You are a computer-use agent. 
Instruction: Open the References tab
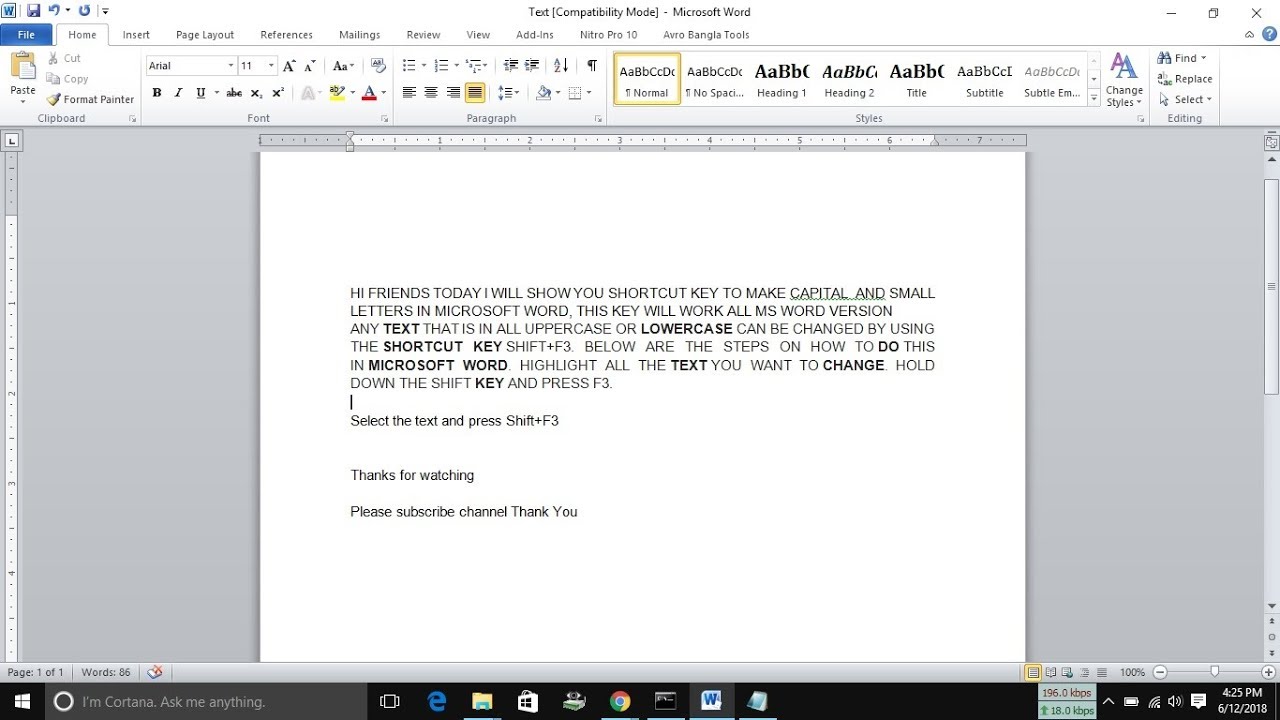(x=287, y=35)
